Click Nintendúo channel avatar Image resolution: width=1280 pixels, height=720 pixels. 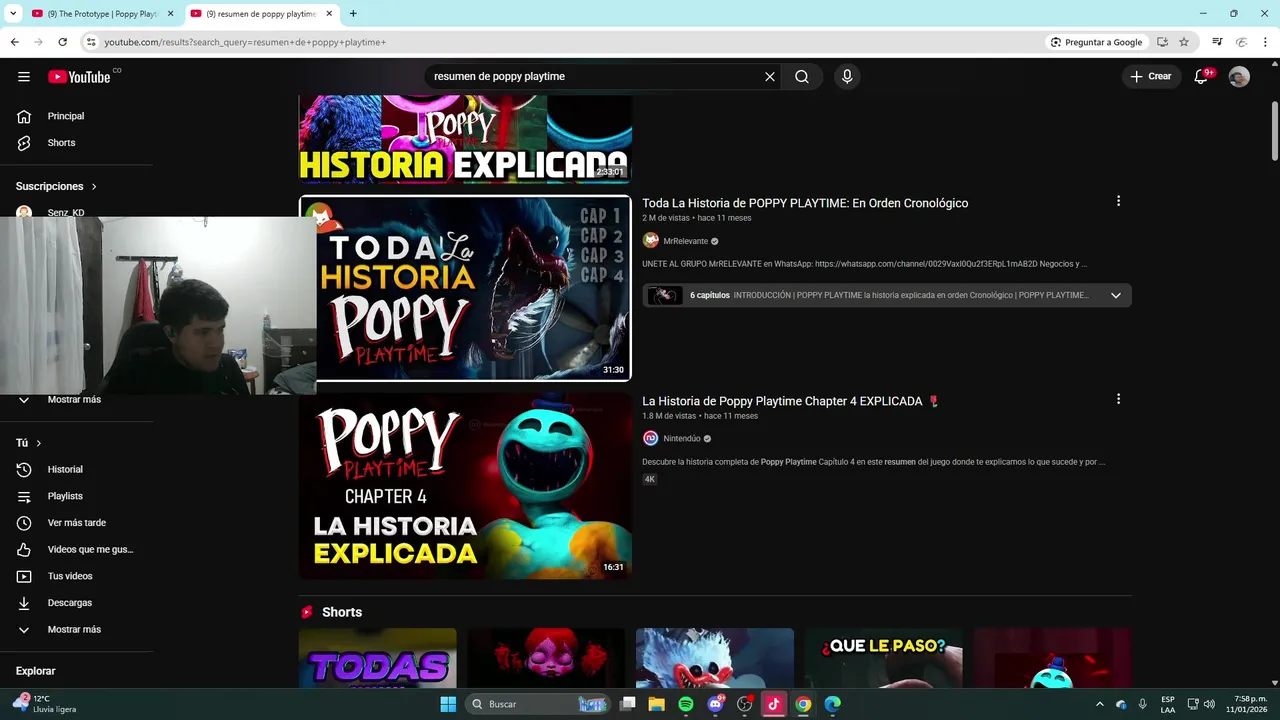point(650,439)
